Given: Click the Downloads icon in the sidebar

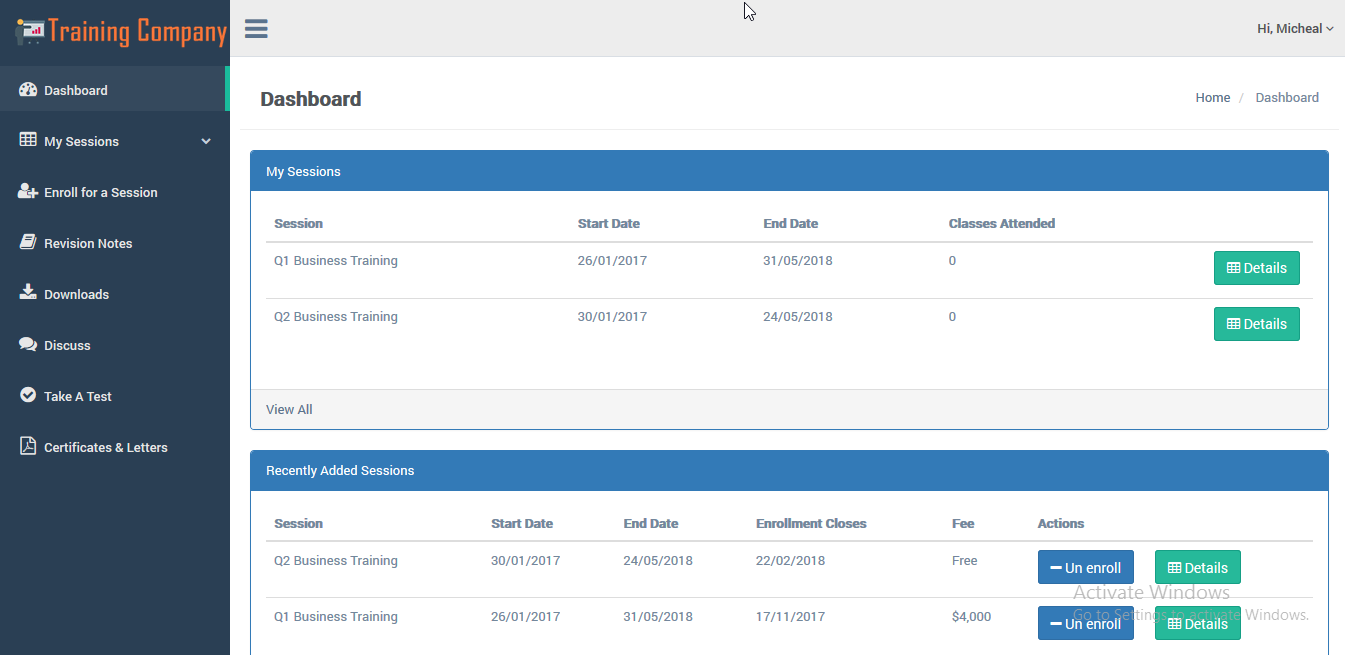Looking at the screenshot, I should [29, 293].
